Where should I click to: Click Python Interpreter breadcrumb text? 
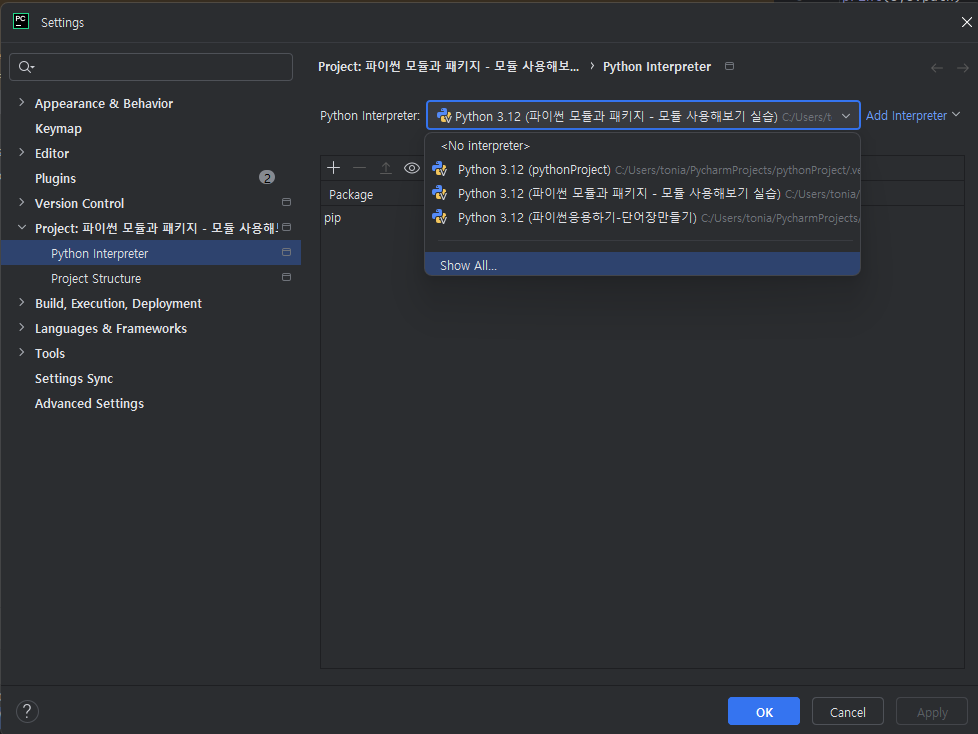click(x=657, y=66)
